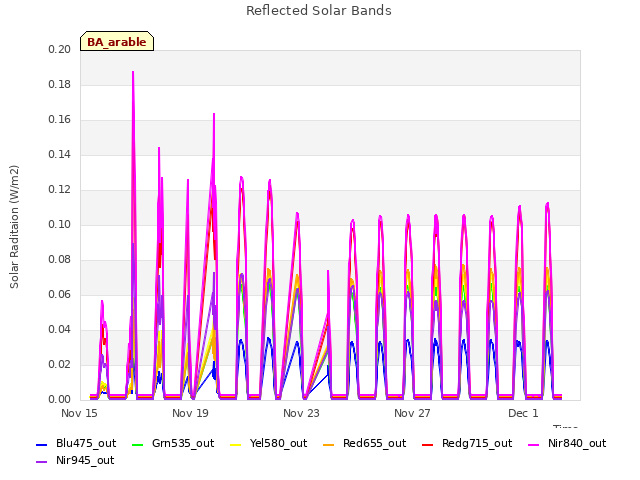Click the red Redg715_out legend color marker
This screenshot has height=480, width=640.
tap(427, 444)
